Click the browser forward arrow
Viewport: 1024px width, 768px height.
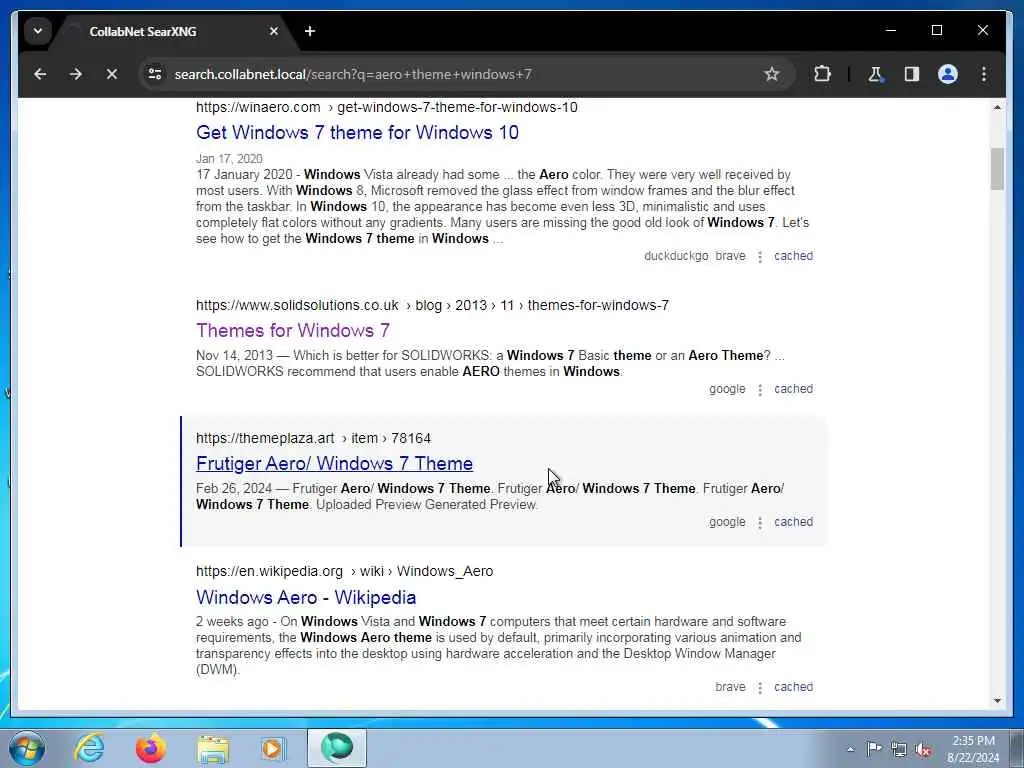coord(76,74)
